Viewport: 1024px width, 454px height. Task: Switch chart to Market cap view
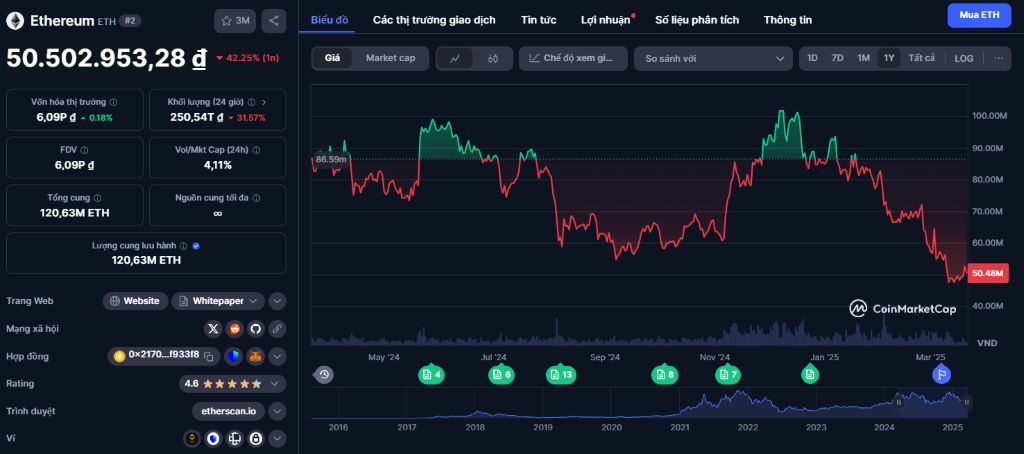391,58
